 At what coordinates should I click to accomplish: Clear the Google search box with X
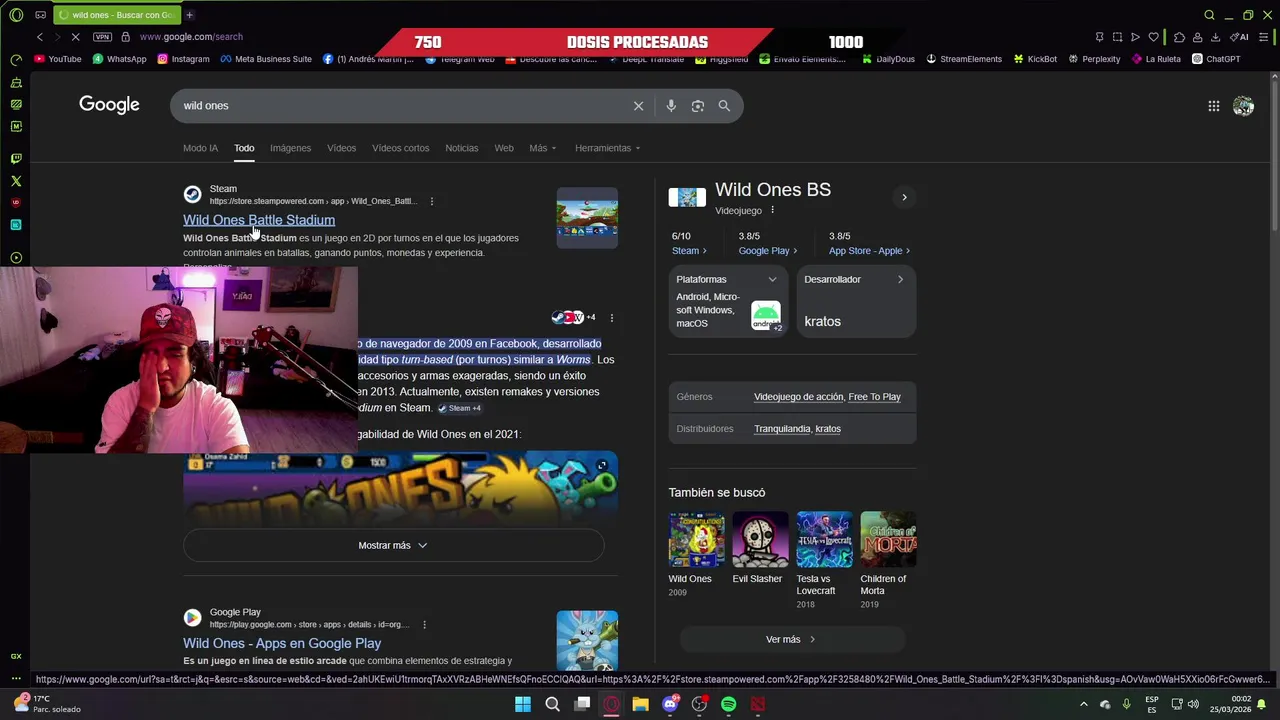pyautogui.click(x=638, y=106)
